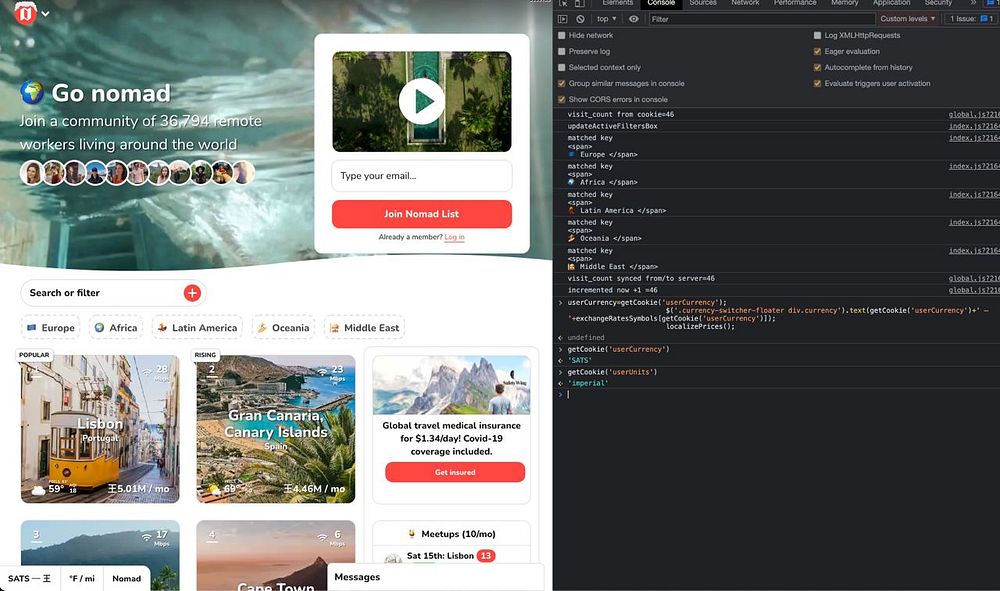Click the third-ranked city card

pos(100,555)
